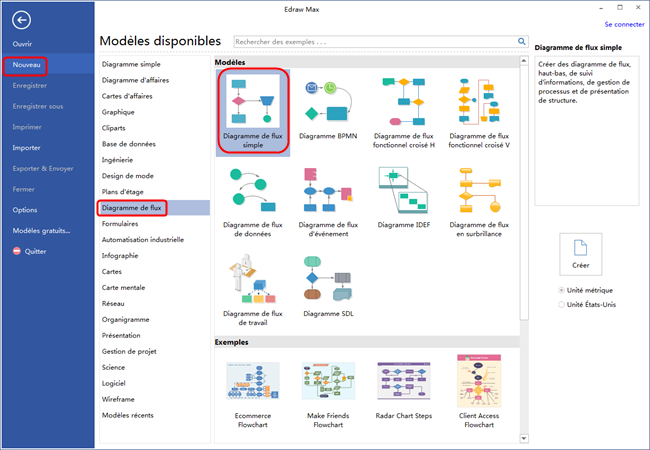The image size is (650, 450).
Task: Select the Diagramme d'affaires category
Action: click(136, 80)
